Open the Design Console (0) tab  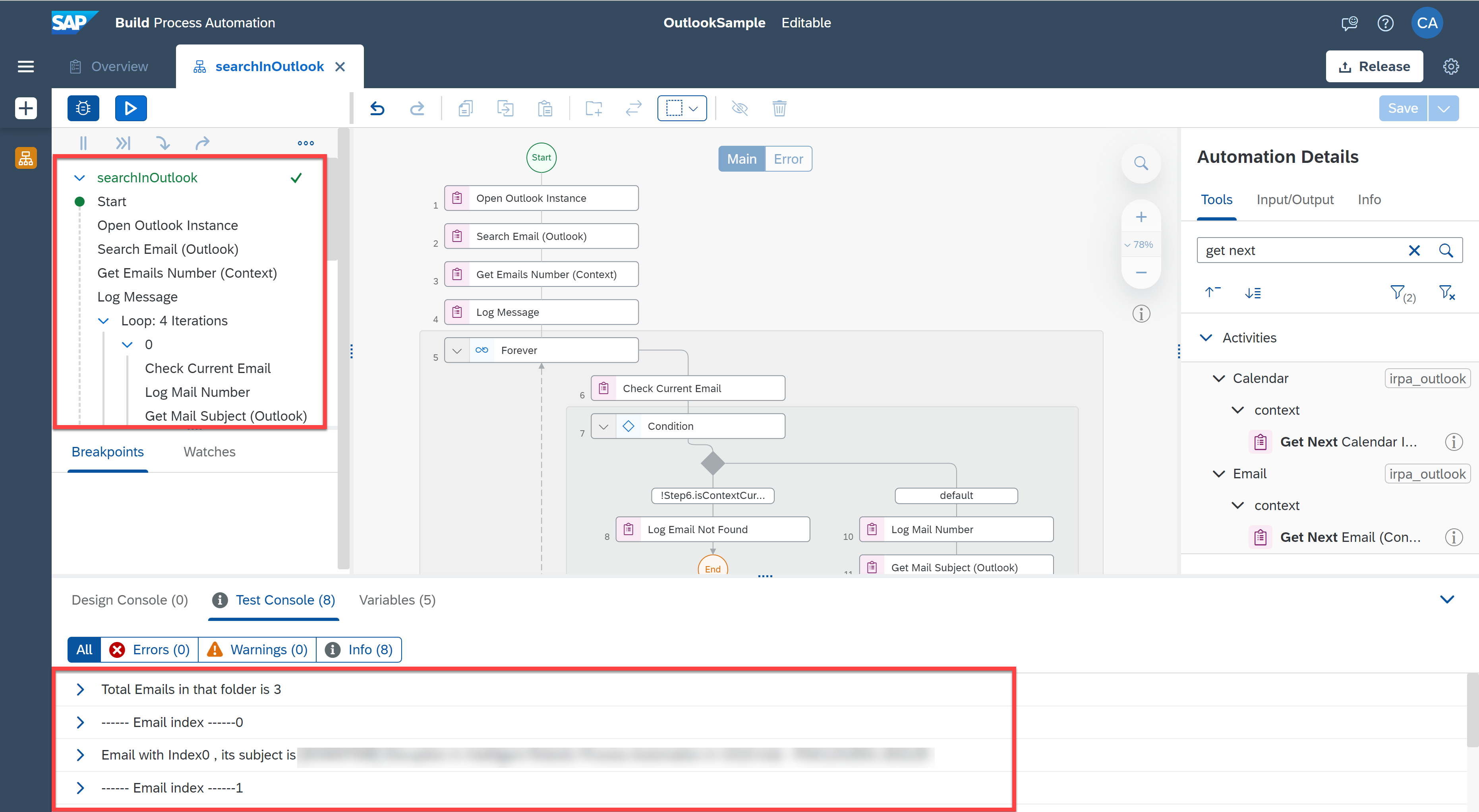(130, 600)
